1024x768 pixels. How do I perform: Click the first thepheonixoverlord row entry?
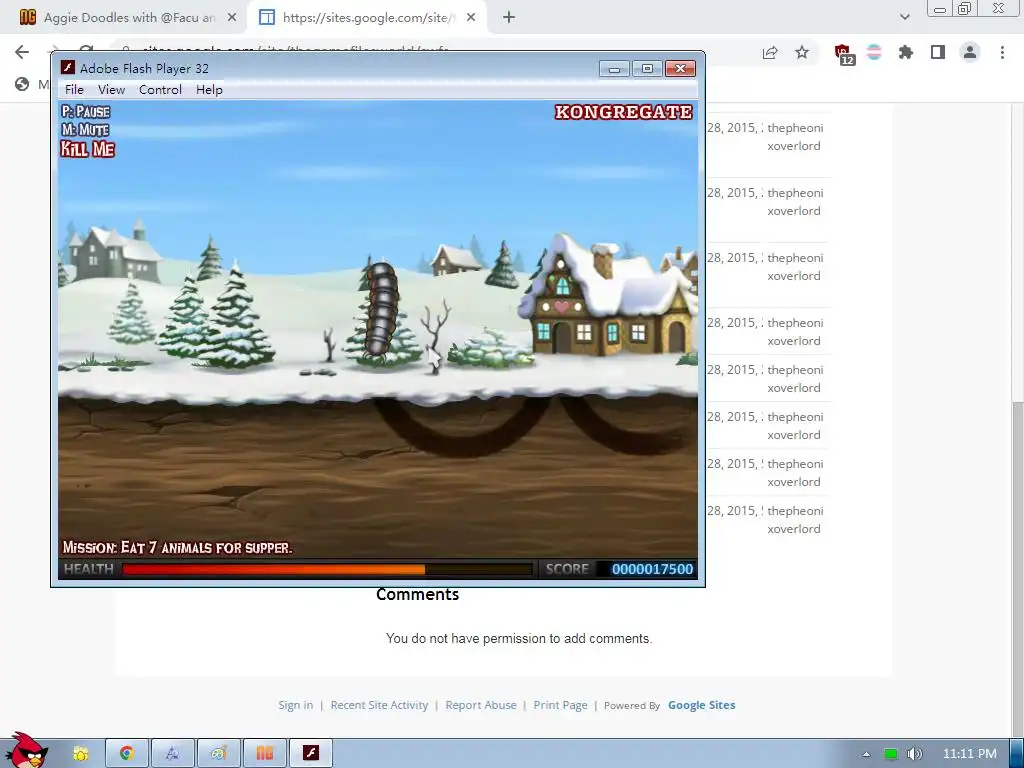coord(795,136)
